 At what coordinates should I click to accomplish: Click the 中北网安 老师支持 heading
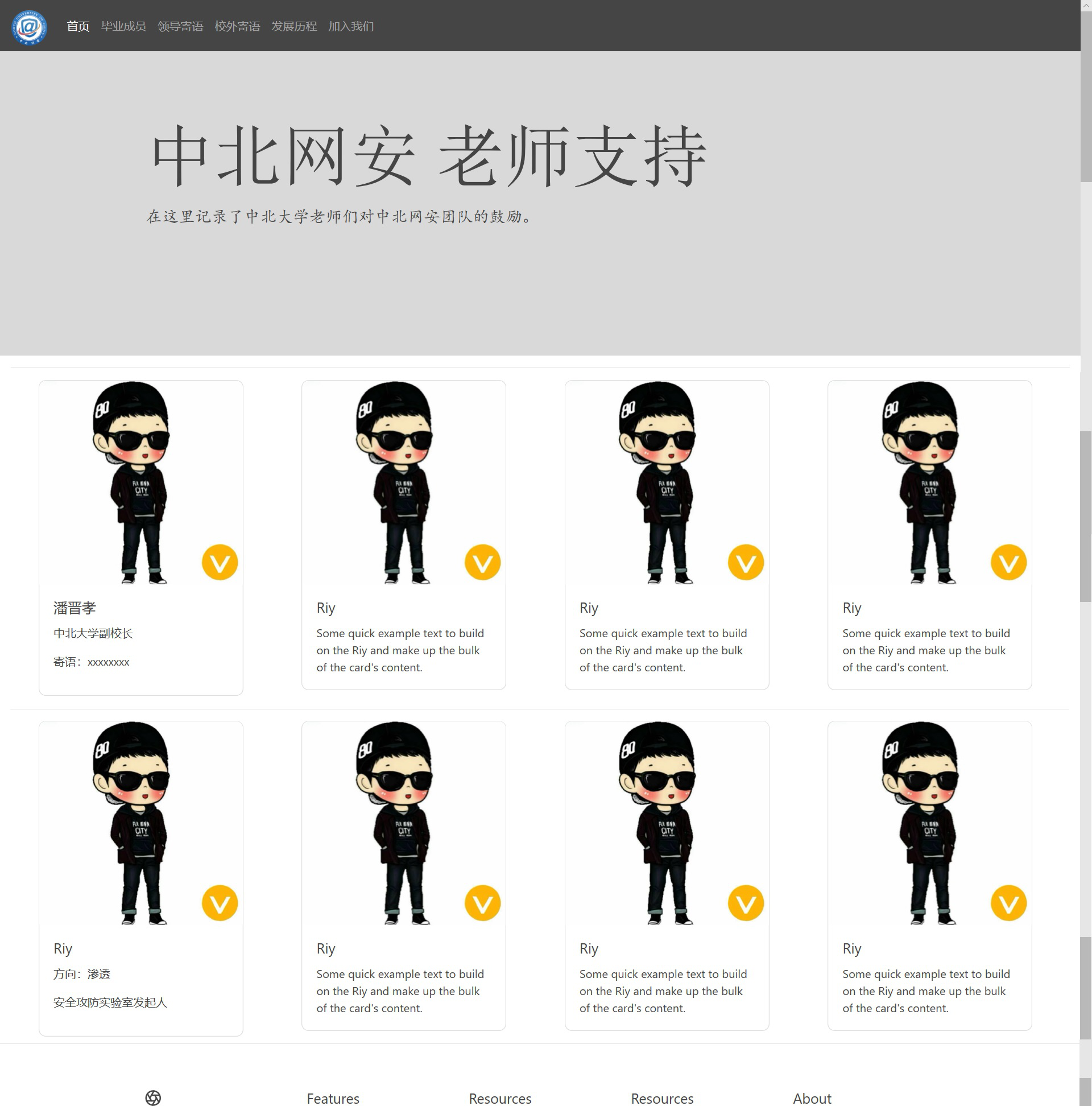pyautogui.click(x=429, y=156)
